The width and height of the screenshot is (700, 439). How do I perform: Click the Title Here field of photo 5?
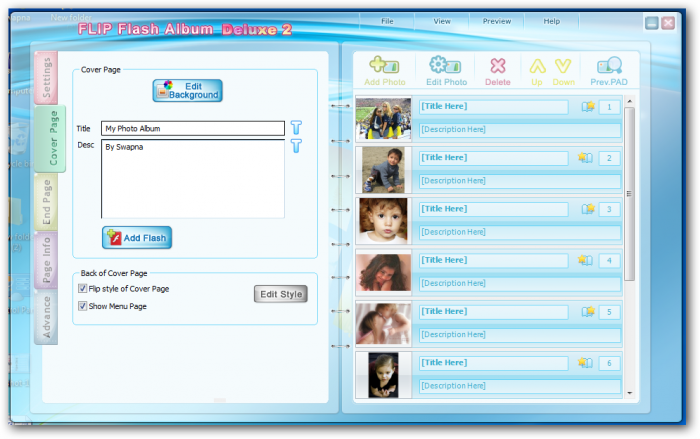pos(493,312)
